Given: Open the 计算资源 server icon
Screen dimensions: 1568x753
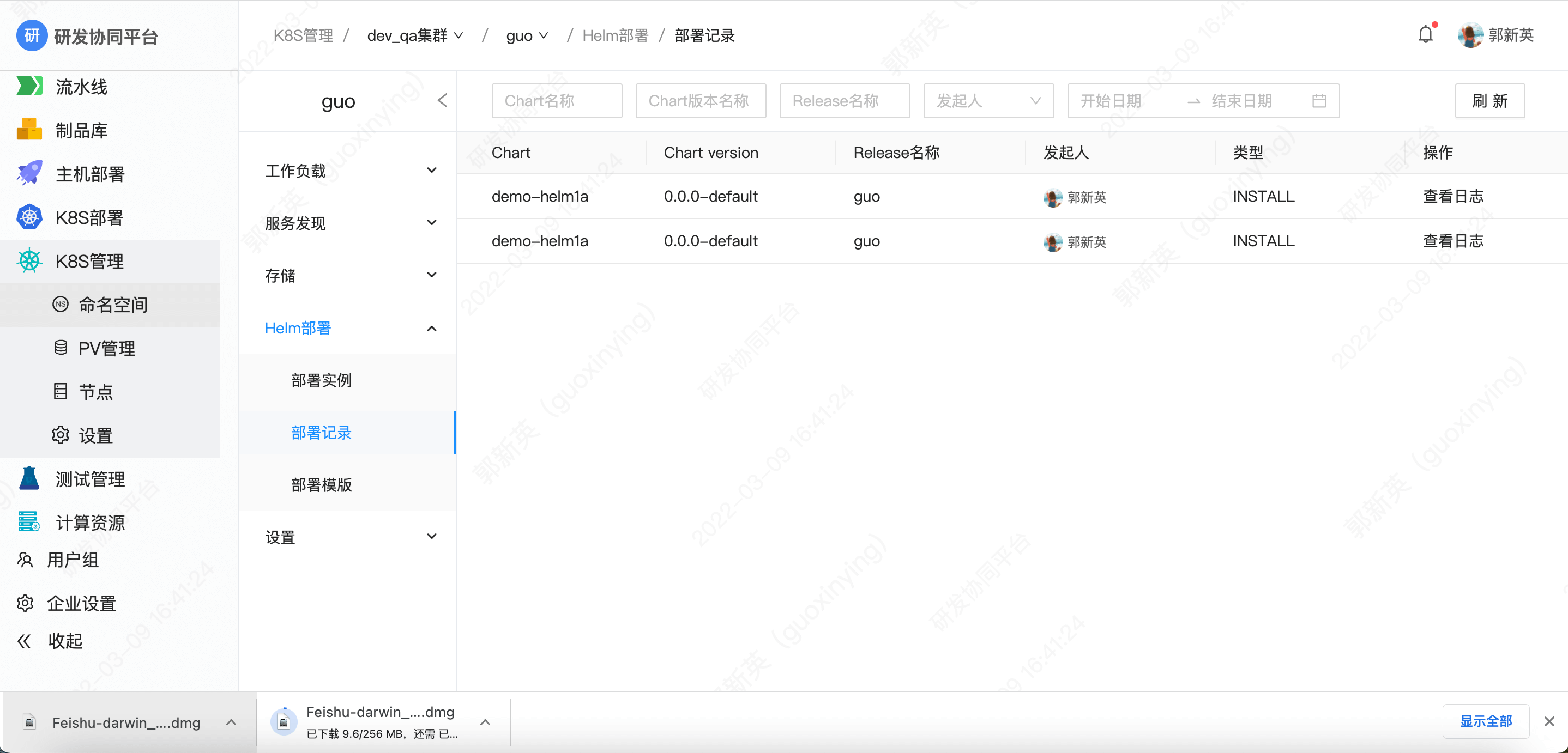Looking at the screenshot, I should point(28,522).
